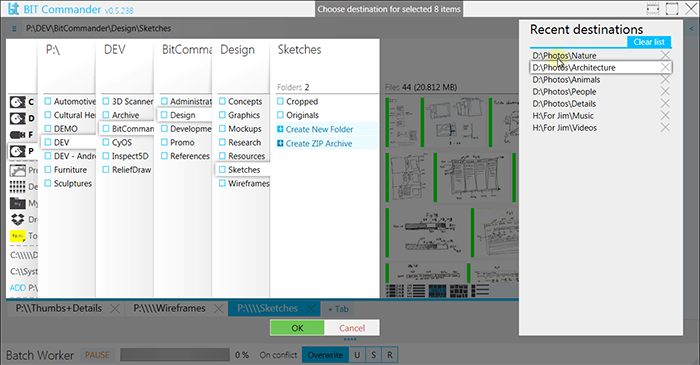This screenshot has height=365, width=700.
Task: Remove D:\Photos\Details from recent list
Action: tap(665, 104)
